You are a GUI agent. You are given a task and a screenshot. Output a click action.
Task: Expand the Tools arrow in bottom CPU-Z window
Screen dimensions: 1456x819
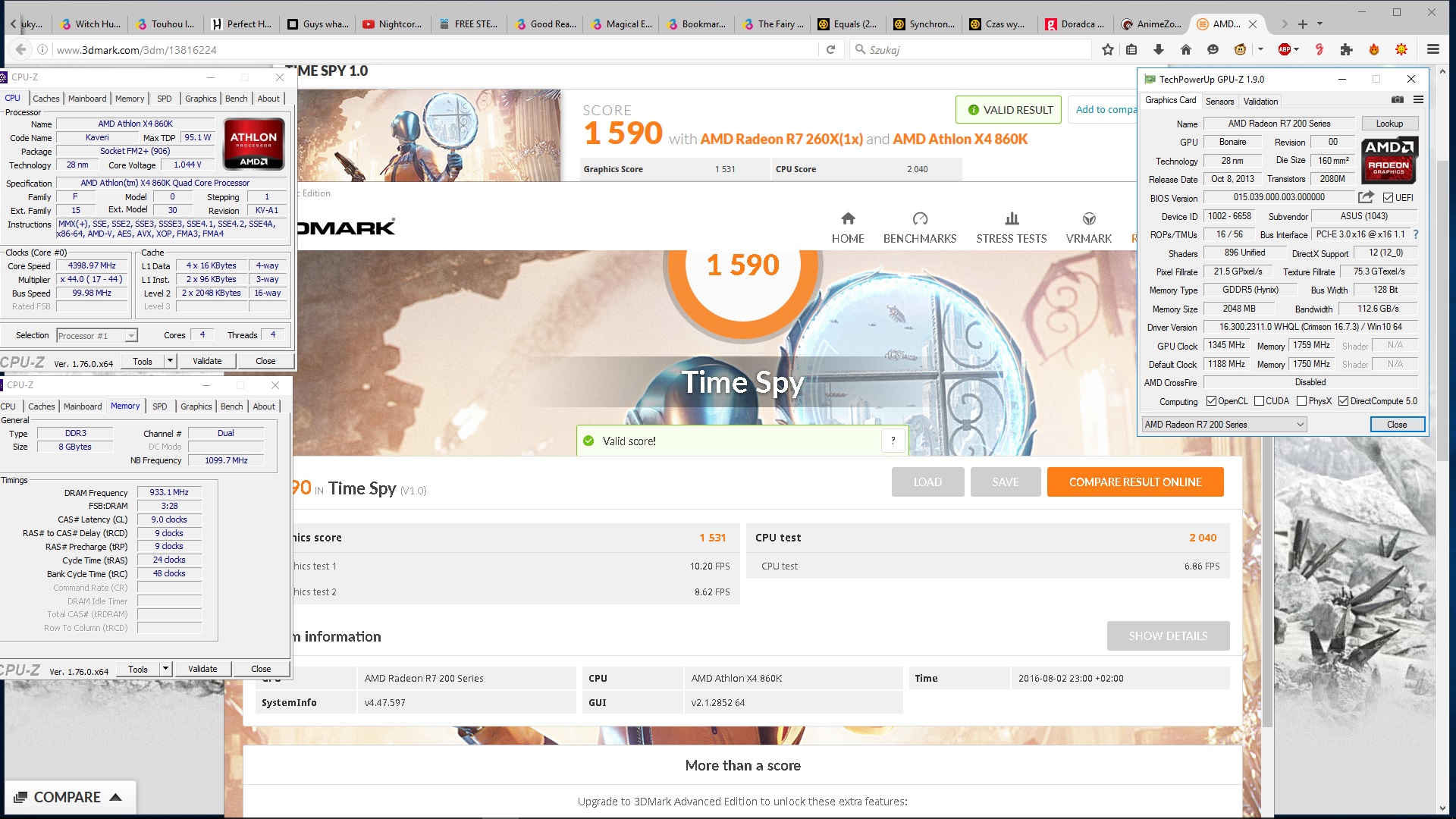(165, 669)
